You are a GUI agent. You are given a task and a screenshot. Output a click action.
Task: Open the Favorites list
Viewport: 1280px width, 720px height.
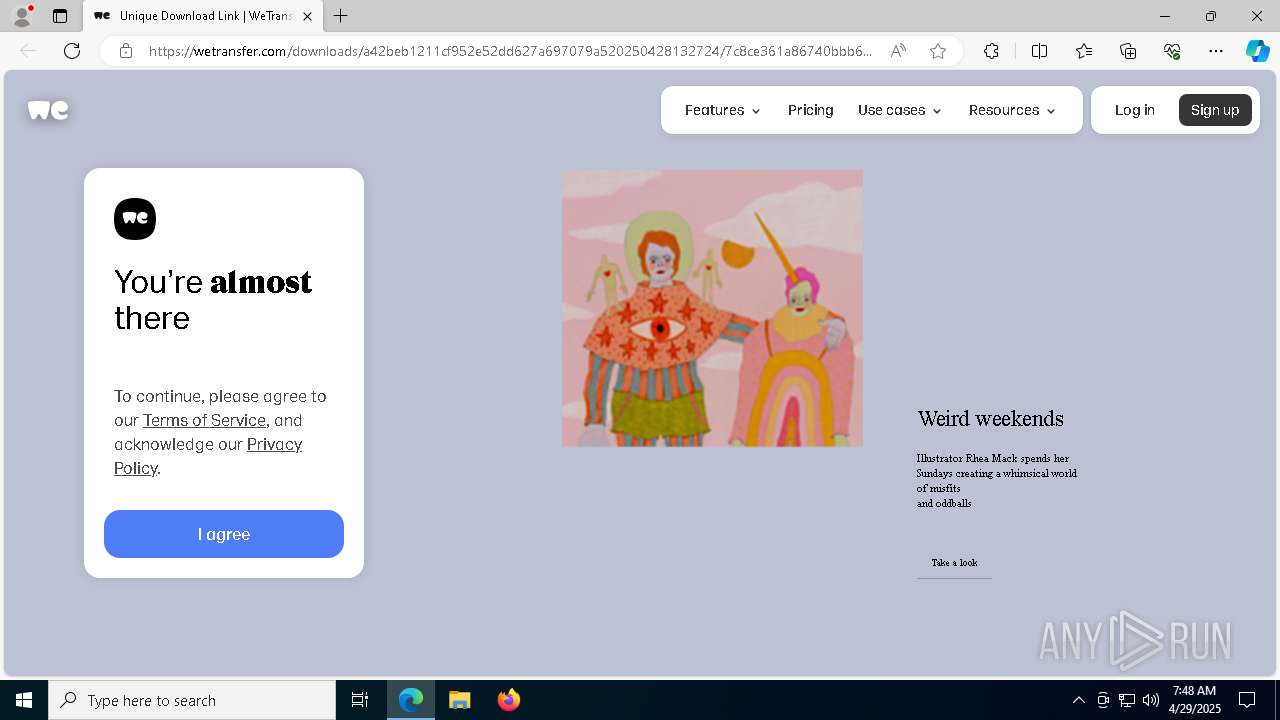(x=1084, y=51)
